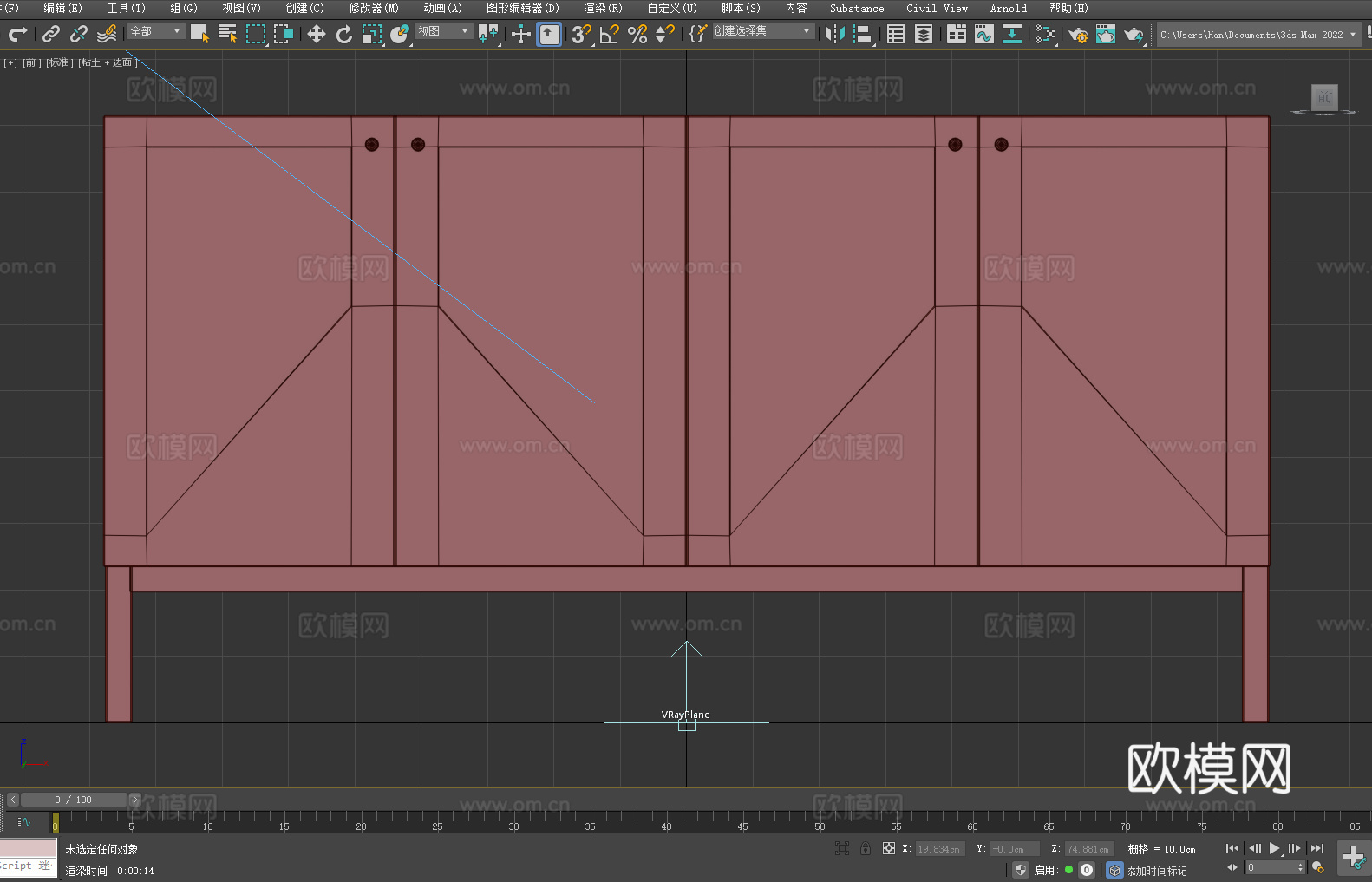Open Schematic View icon

1045,34
